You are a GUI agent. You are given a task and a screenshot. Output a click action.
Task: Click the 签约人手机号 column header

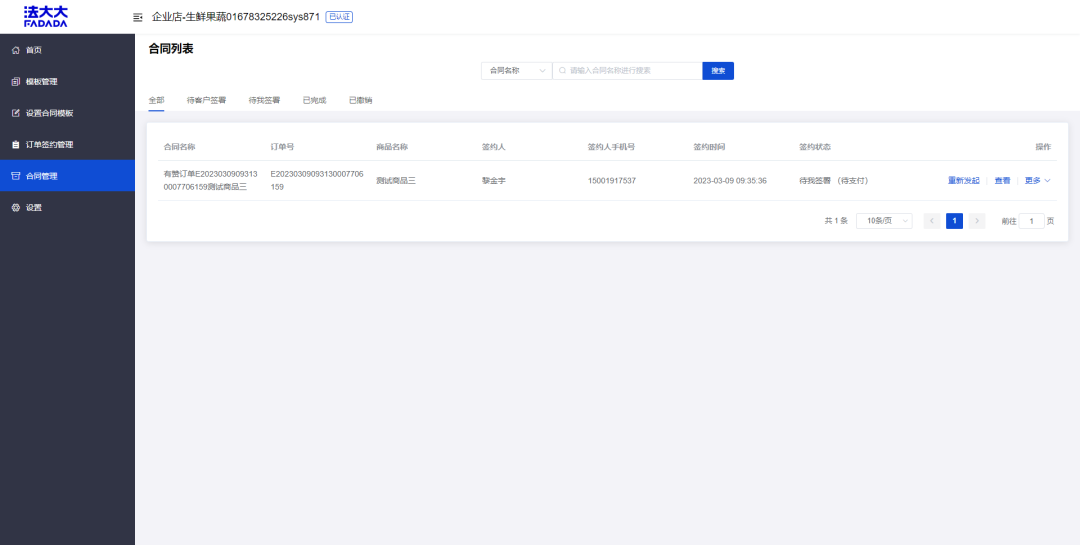point(611,147)
